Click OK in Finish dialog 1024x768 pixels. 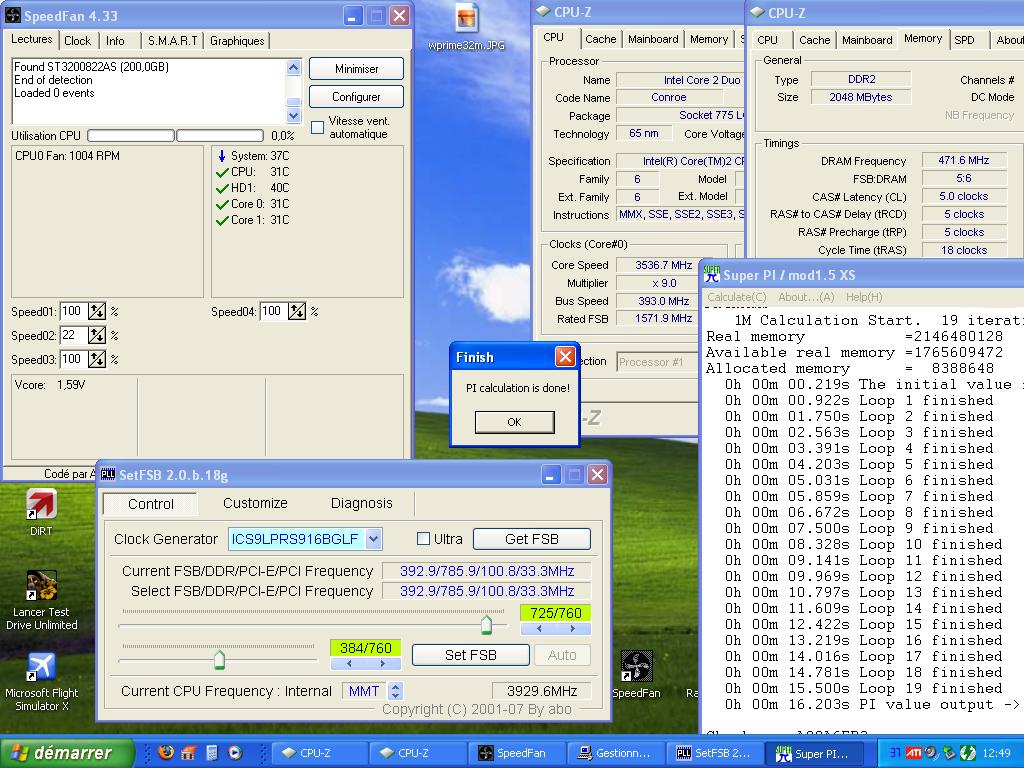tap(515, 422)
